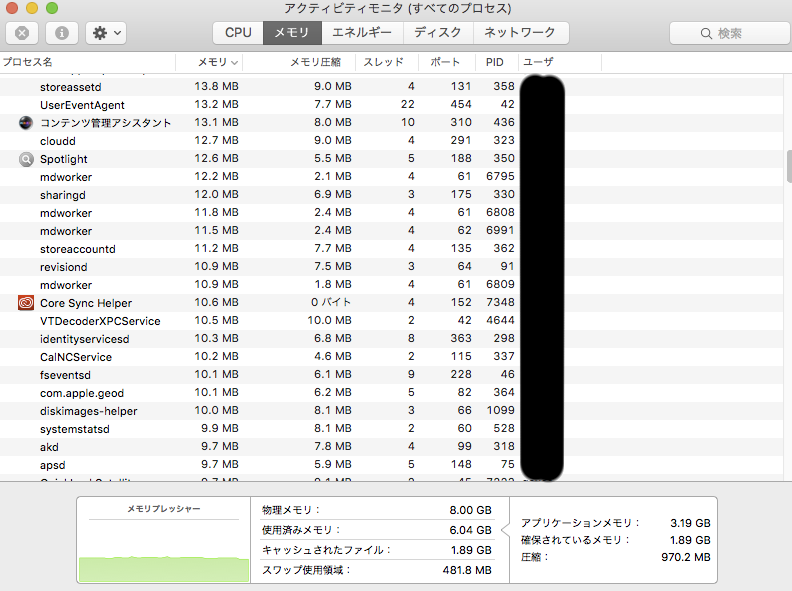Screen dimensions: 792x591
Task: Toggle sort order on メモリ column header
Action: (209, 62)
